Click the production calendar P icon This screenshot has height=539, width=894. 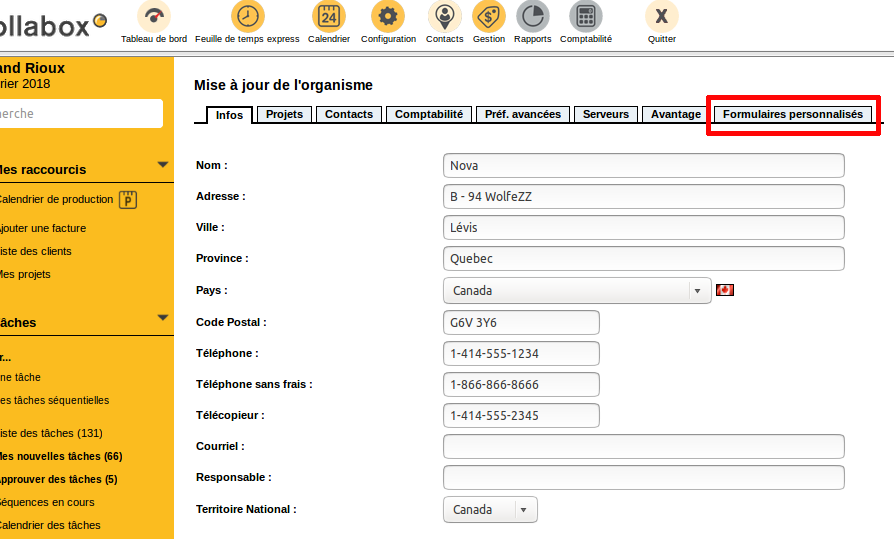click(127, 200)
